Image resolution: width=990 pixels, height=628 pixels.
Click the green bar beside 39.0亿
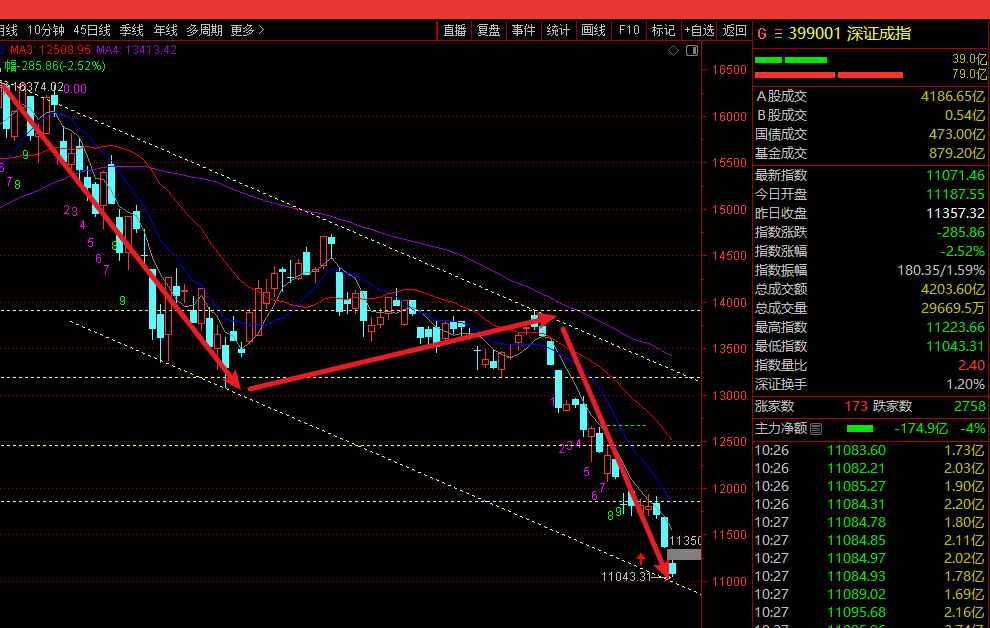click(x=790, y=60)
